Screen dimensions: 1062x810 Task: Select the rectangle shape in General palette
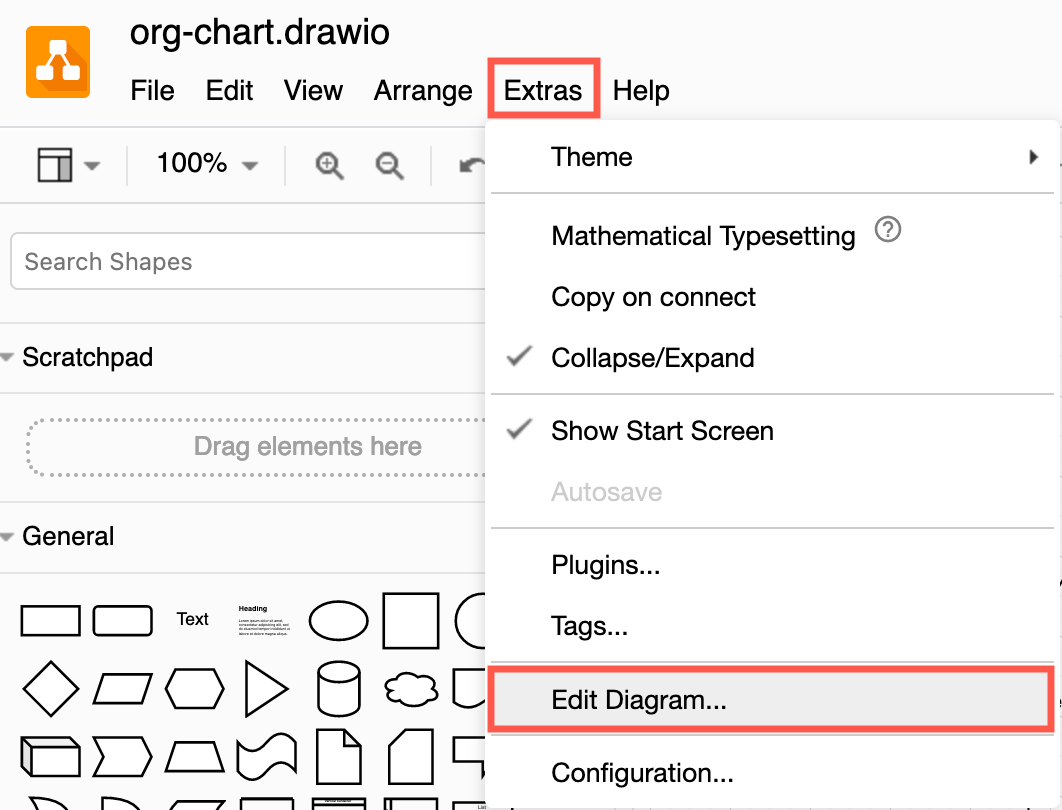click(x=50, y=620)
